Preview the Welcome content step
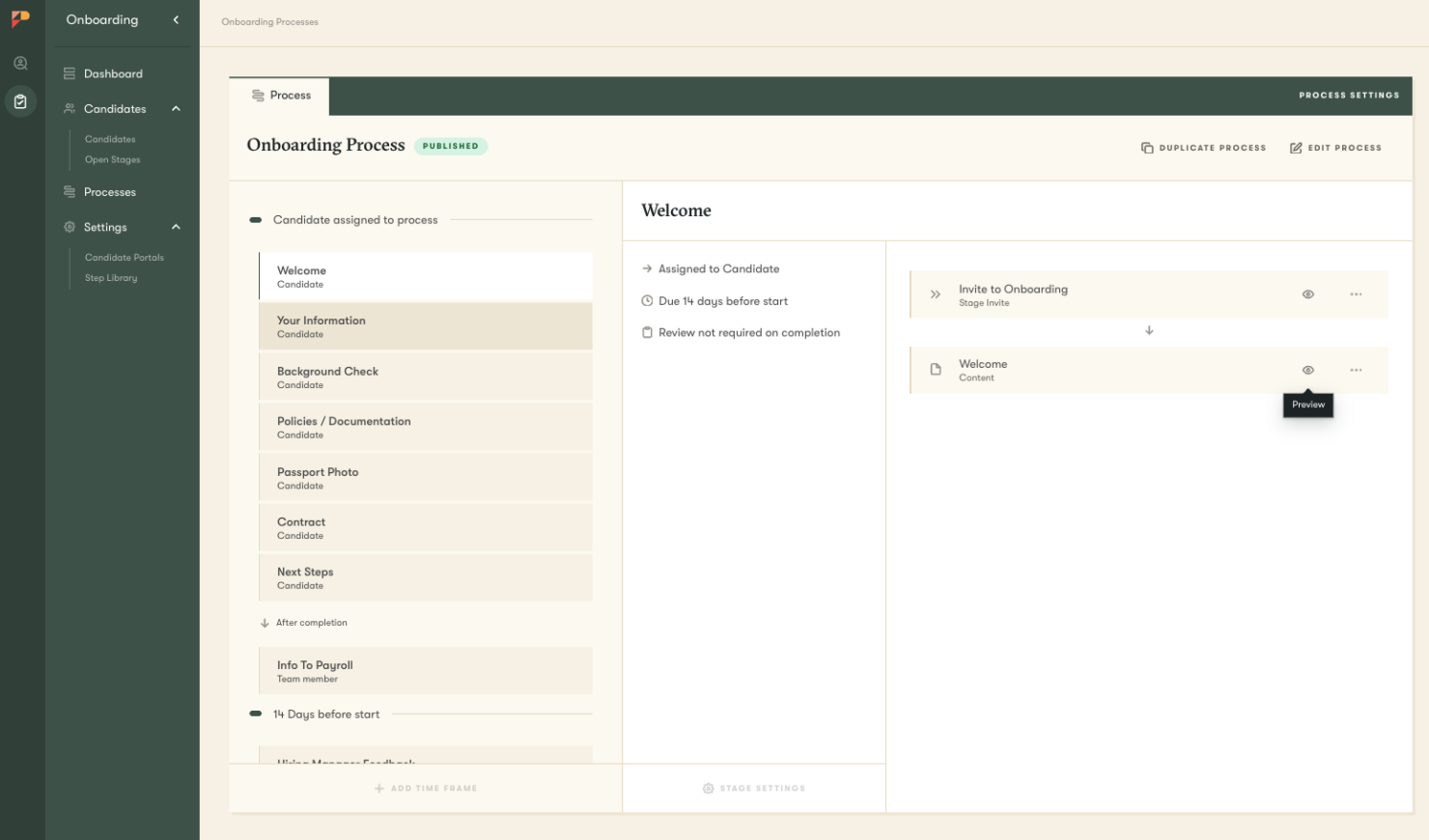 [1307, 370]
